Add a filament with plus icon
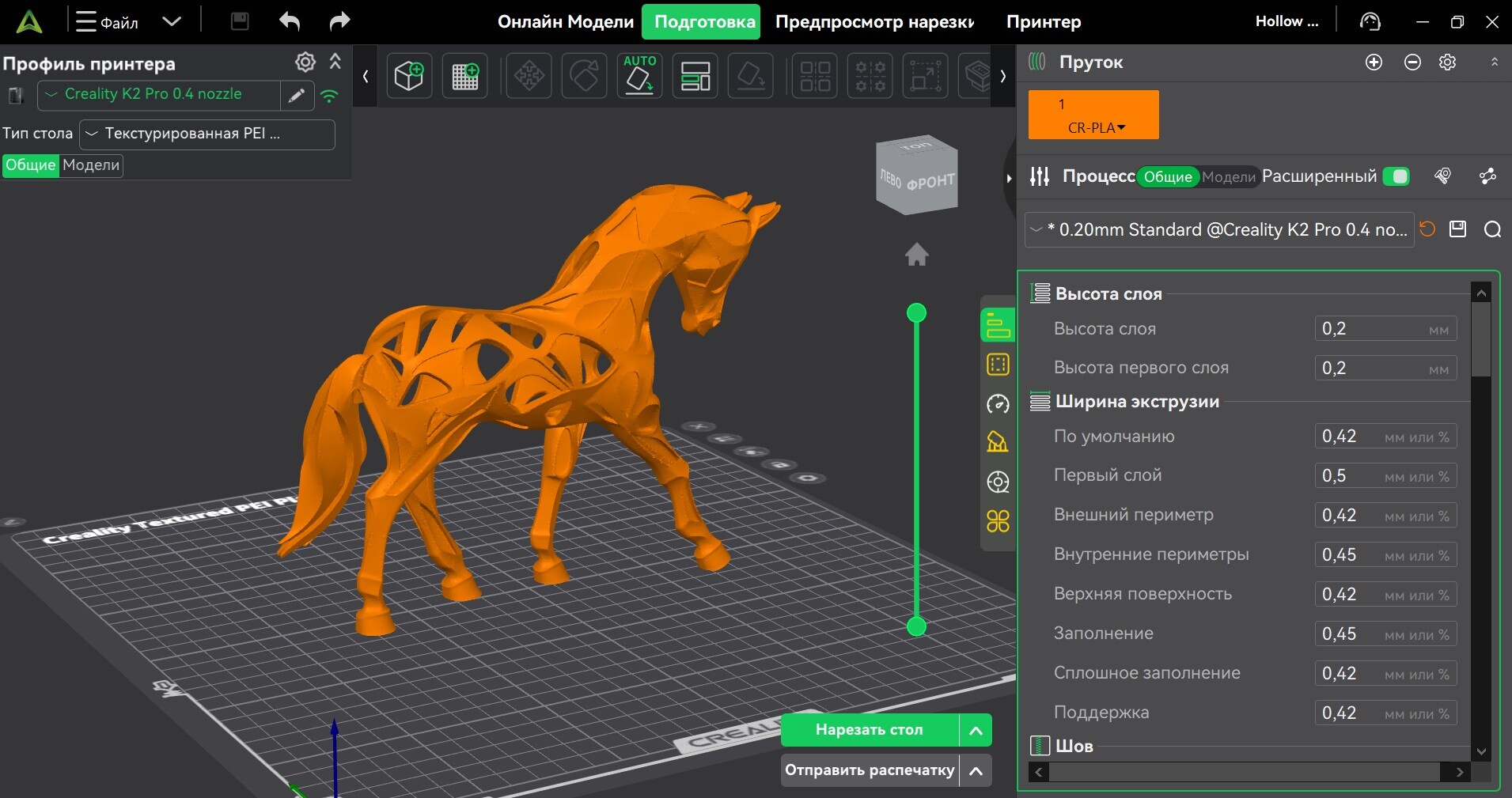1512x798 pixels. 1374,62
